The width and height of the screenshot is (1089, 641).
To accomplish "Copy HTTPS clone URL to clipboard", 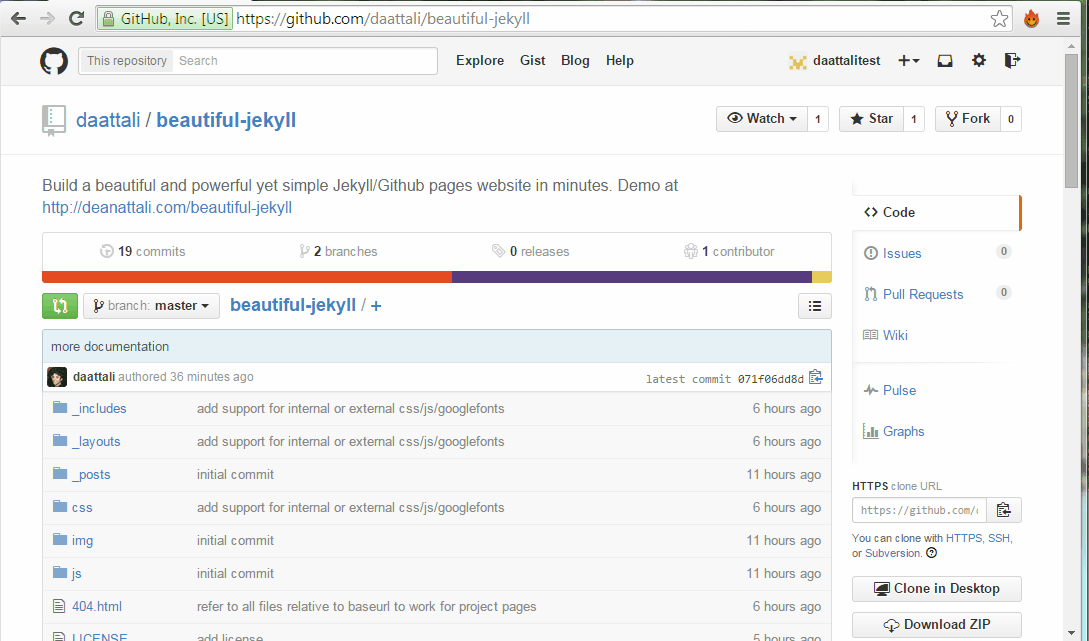I will coord(1004,510).
